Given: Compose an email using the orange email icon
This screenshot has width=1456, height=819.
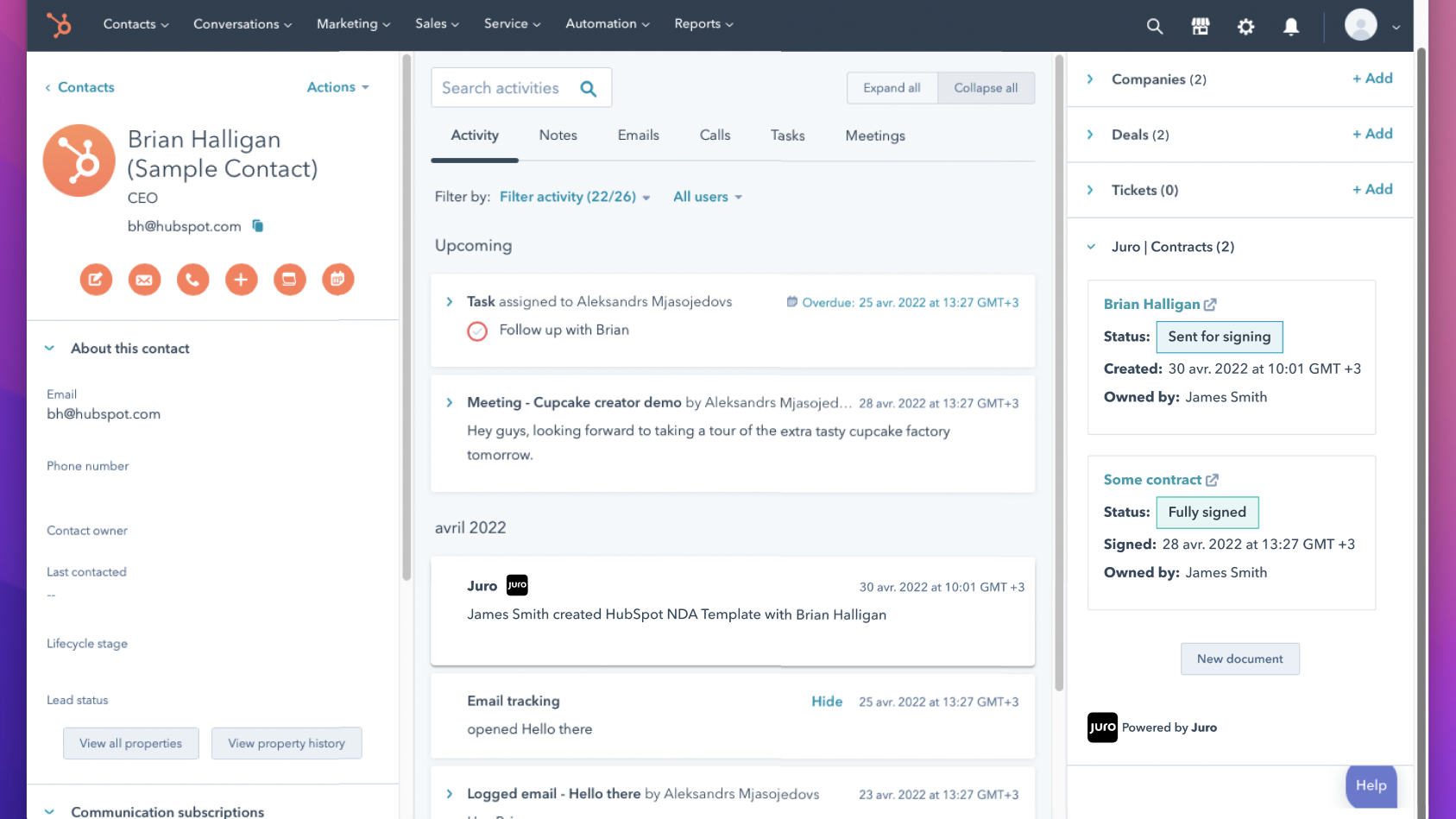Looking at the screenshot, I should [144, 280].
